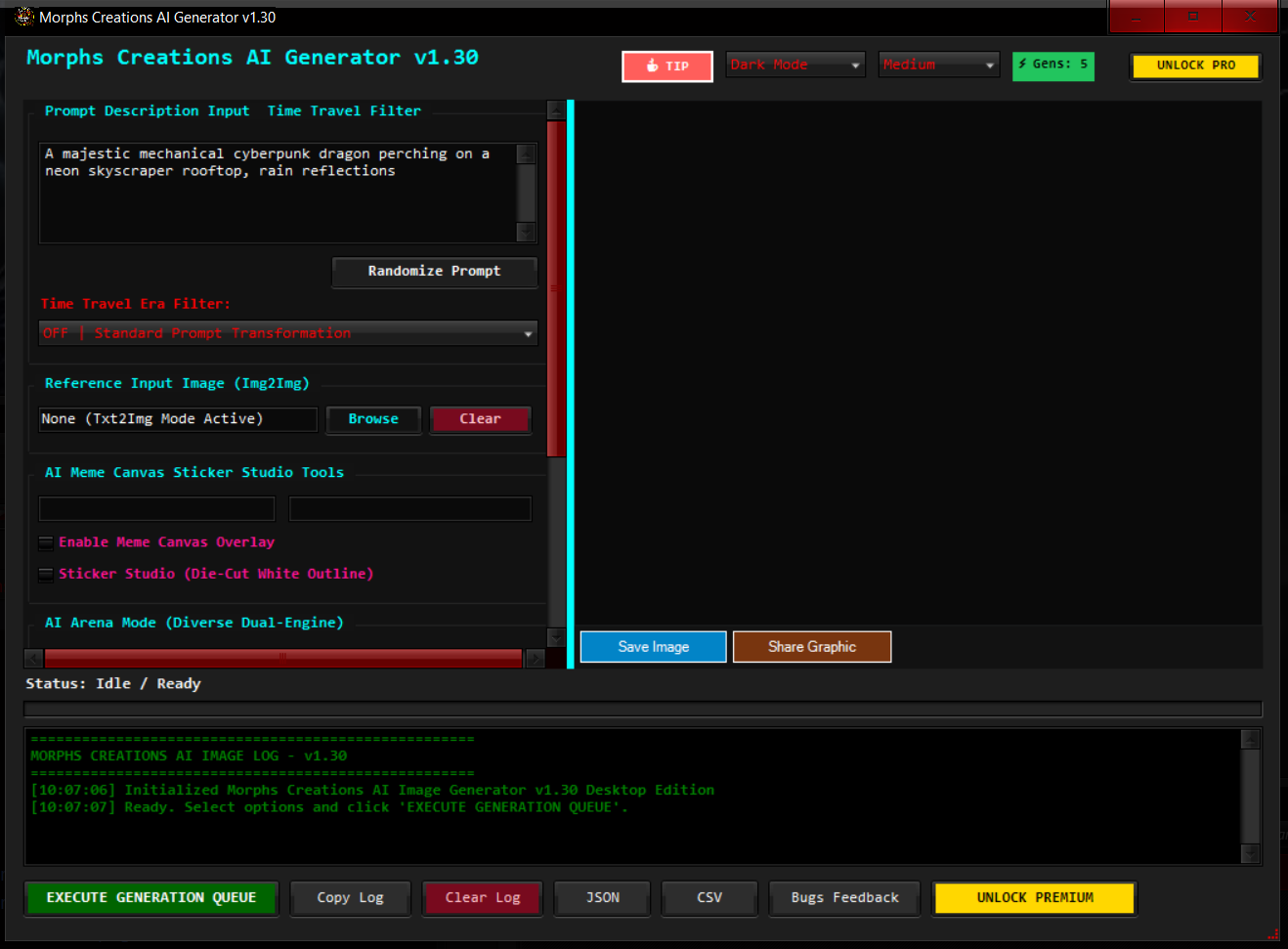This screenshot has width=1288, height=949.
Task: Open the Dark Mode theme dropdown
Action: (x=795, y=65)
